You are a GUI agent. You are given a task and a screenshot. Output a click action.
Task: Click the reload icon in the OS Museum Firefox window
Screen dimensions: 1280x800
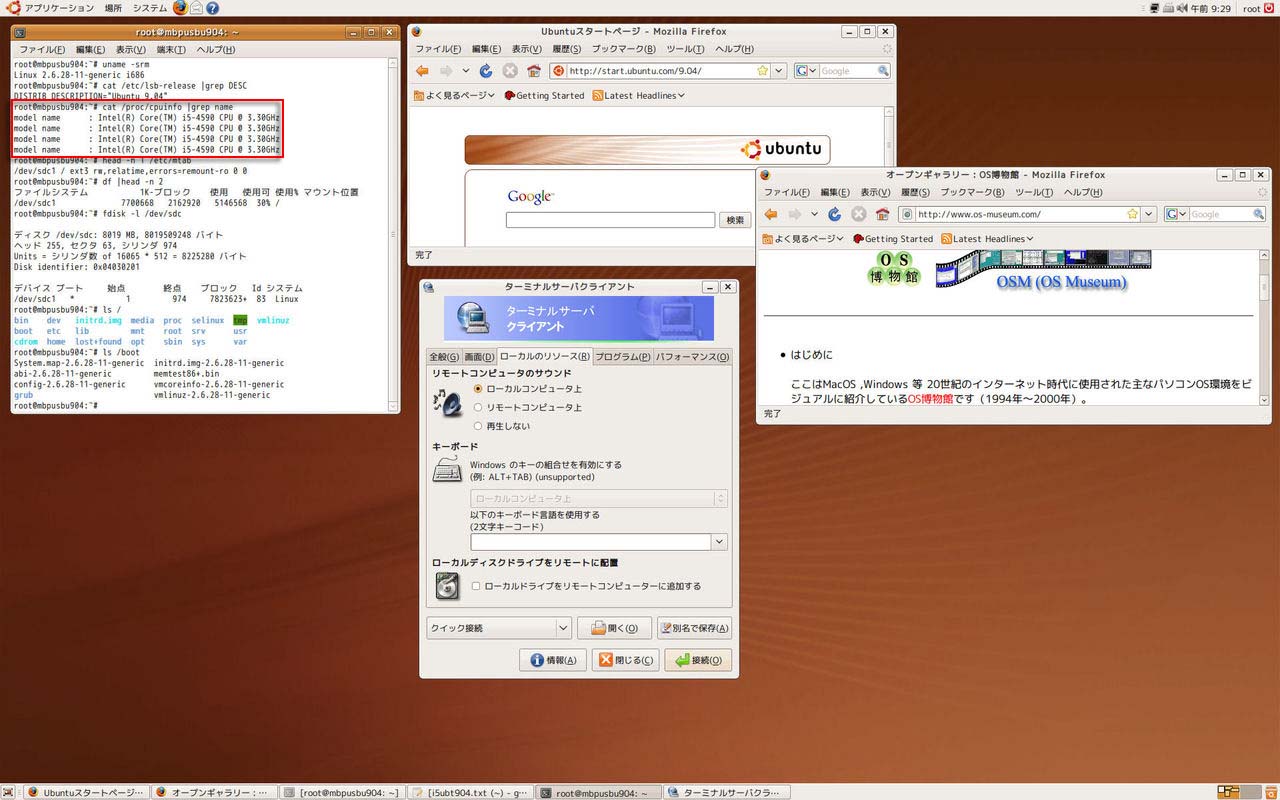coord(834,214)
